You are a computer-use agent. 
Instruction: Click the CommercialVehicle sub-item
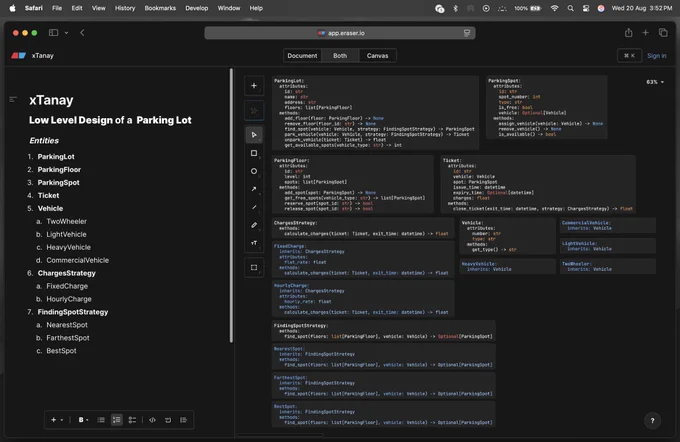78,260
